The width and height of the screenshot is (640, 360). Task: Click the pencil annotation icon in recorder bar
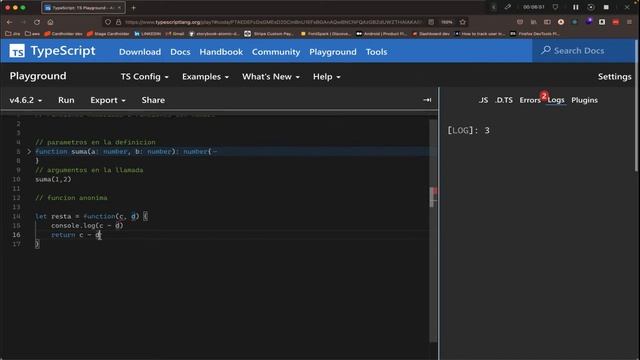pyautogui.click(x=508, y=7)
